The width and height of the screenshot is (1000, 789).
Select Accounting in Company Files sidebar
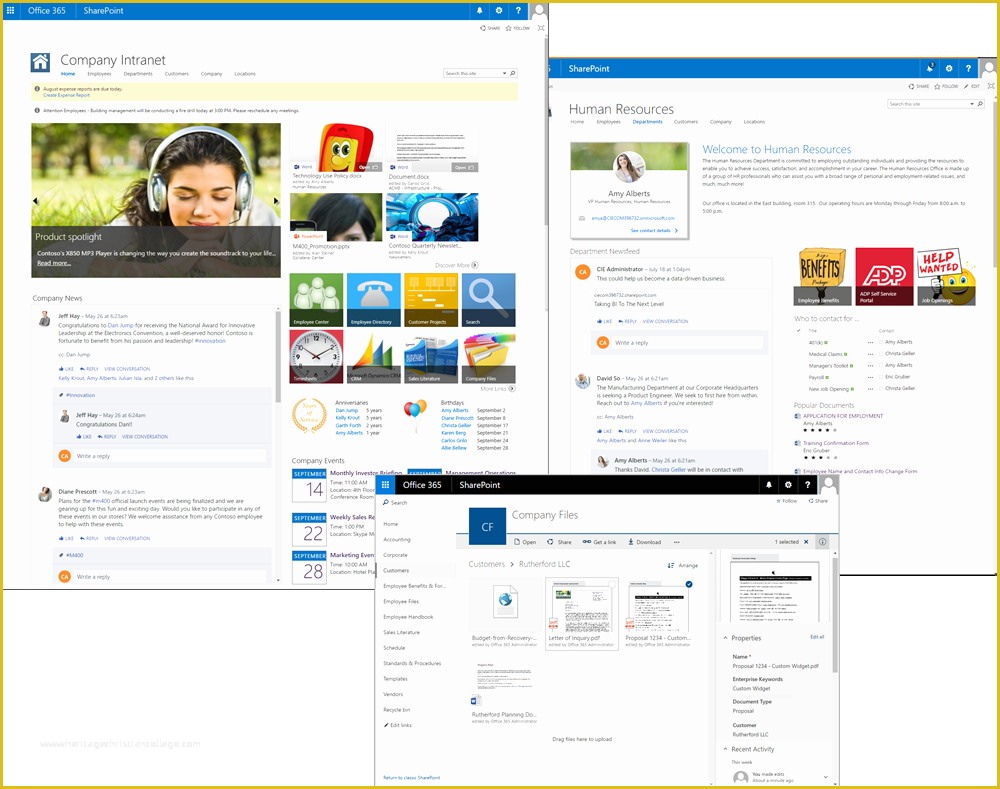(397, 540)
